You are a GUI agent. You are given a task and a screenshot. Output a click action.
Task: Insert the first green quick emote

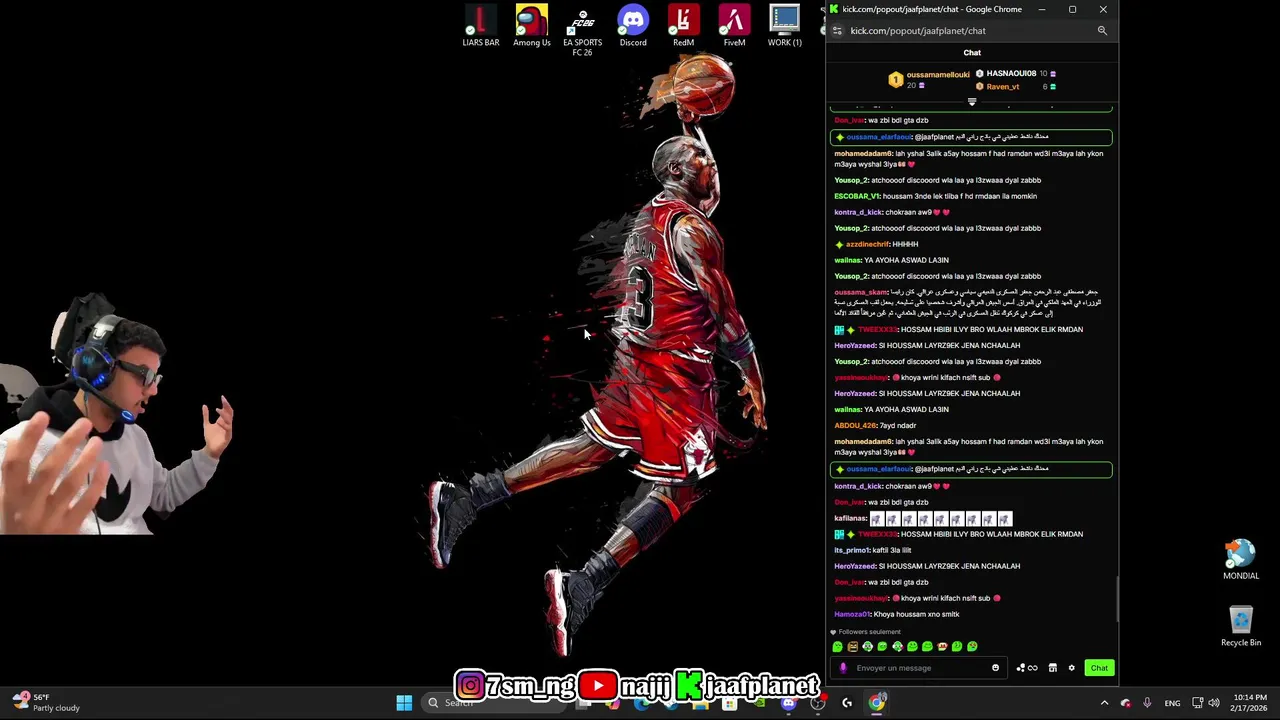click(837, 647)
